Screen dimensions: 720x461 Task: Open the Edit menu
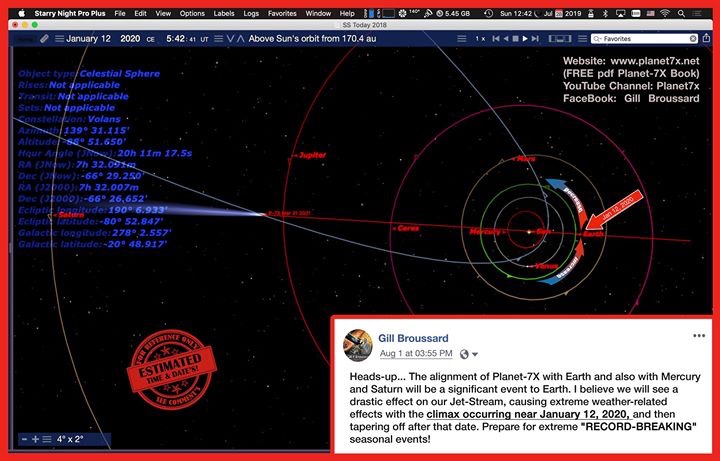coord(141,13)
